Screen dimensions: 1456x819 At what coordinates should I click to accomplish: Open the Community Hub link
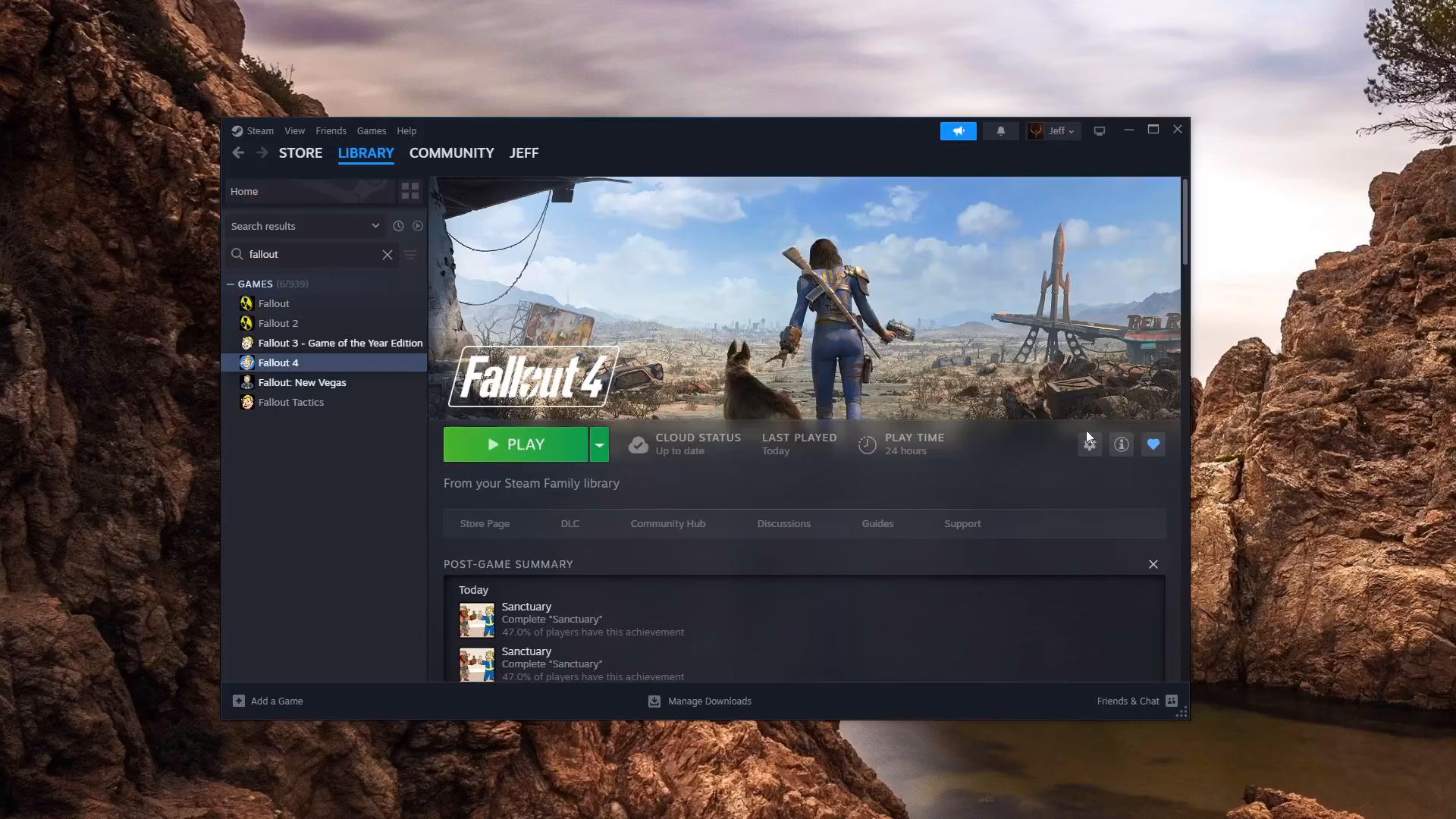(x=668, y=524)
